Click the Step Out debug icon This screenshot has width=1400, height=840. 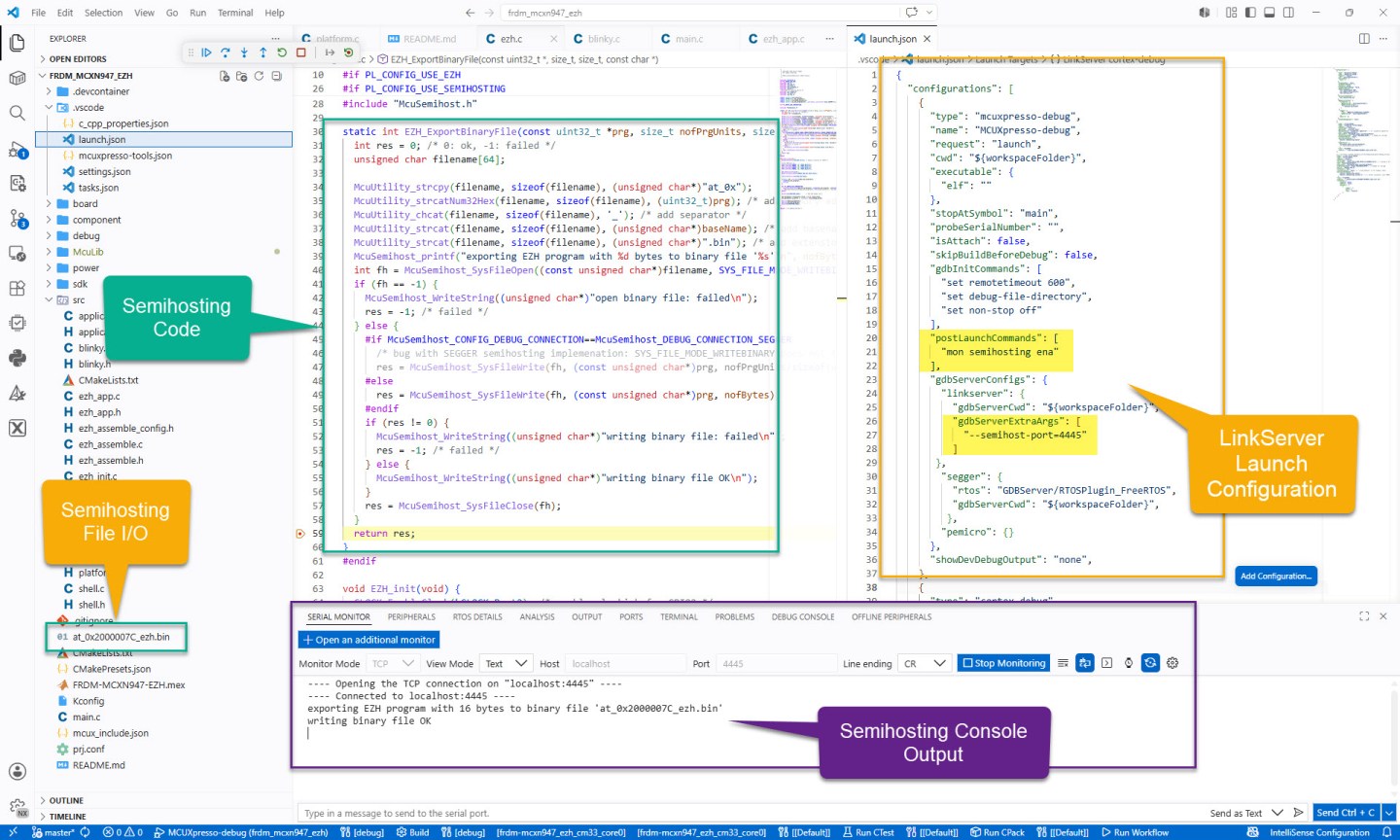[262, 52]
